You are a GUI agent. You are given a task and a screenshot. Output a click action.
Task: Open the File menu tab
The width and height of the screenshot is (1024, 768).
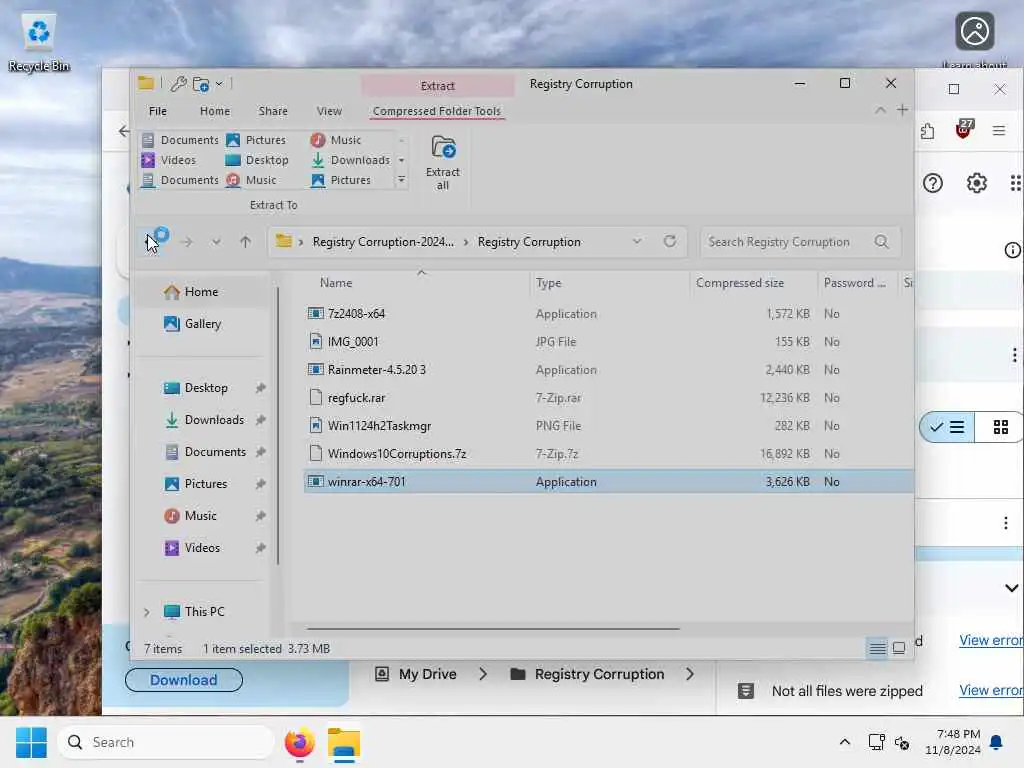(x=158, y=111)
